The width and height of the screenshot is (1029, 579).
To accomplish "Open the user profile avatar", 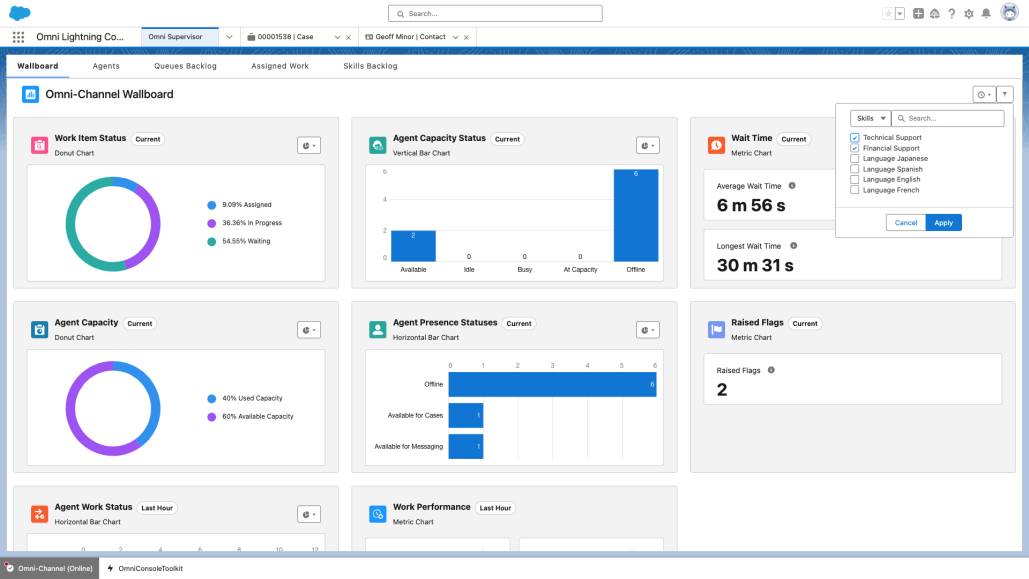I will coord(1009,12).
